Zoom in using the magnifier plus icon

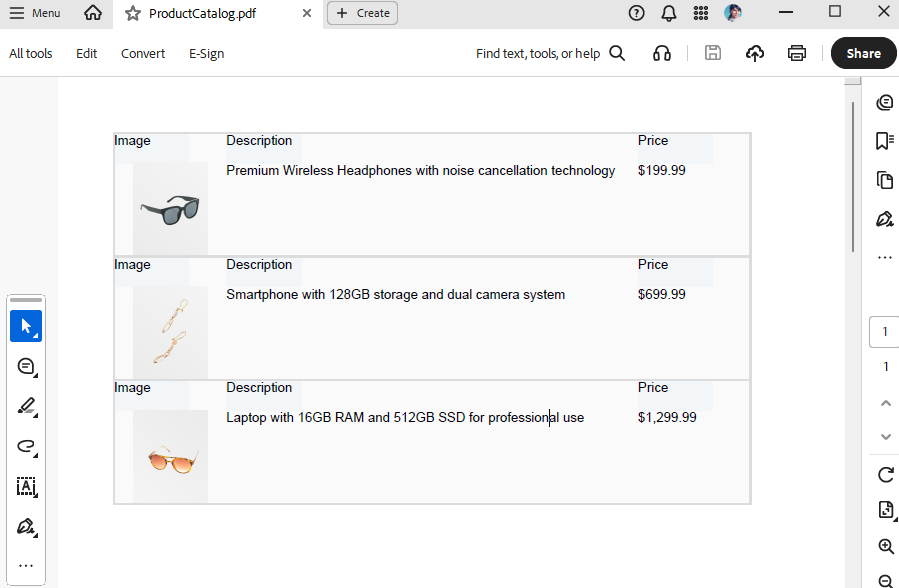(885, 546)
